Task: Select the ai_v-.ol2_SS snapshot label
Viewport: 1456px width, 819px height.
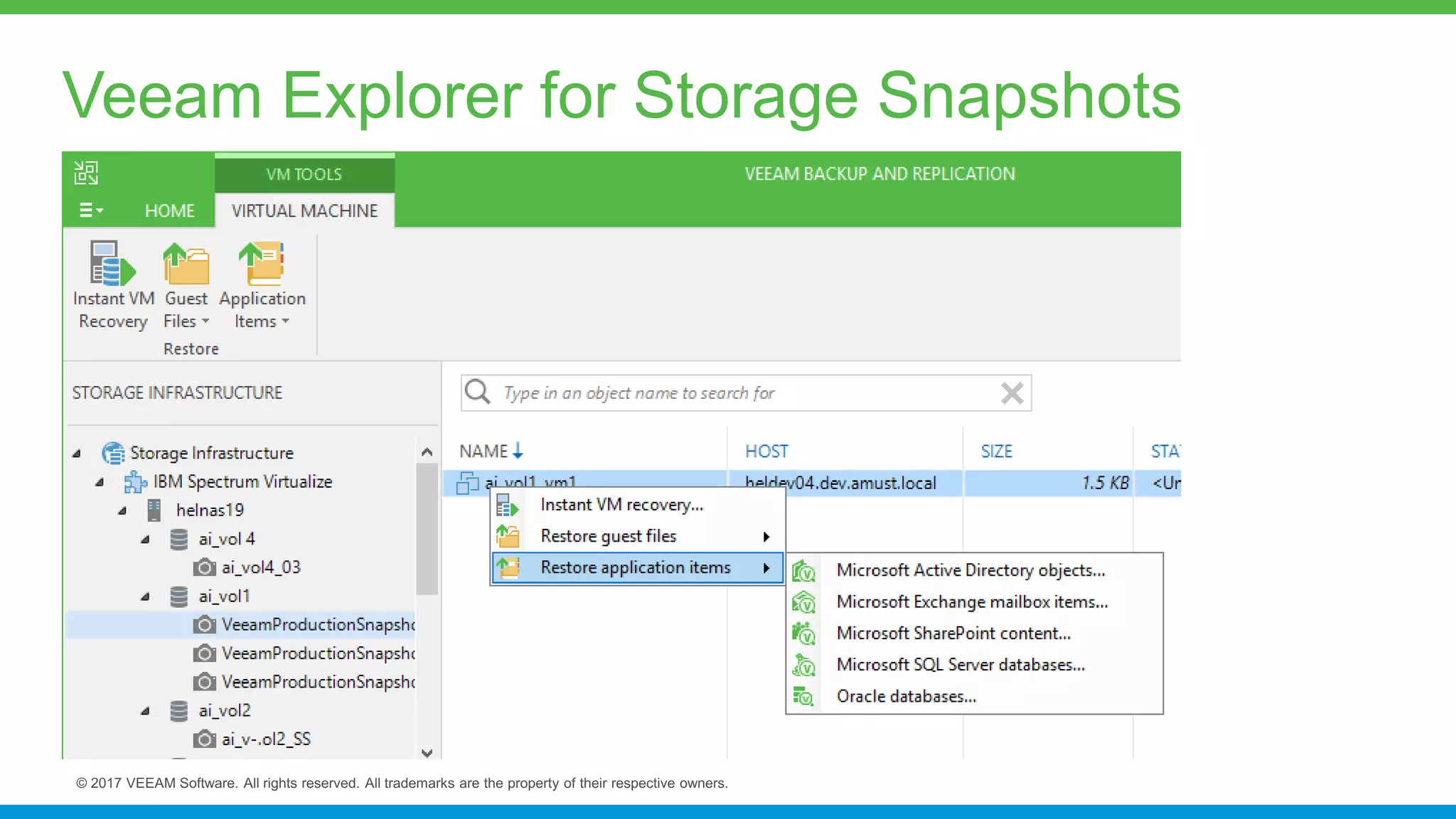Action: pyautogui.click(x=266, y=739)
